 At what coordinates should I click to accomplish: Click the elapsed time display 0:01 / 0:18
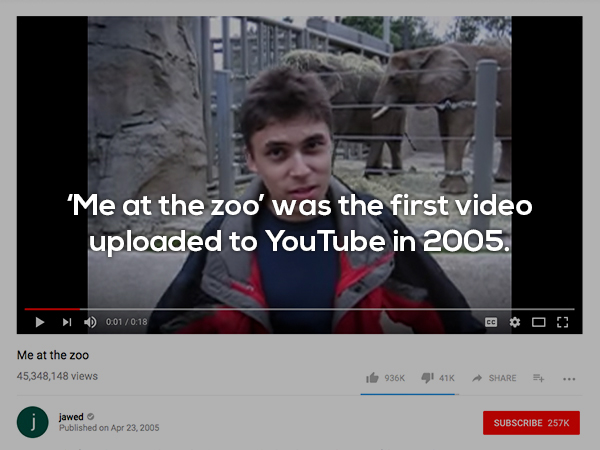point(126,322)
